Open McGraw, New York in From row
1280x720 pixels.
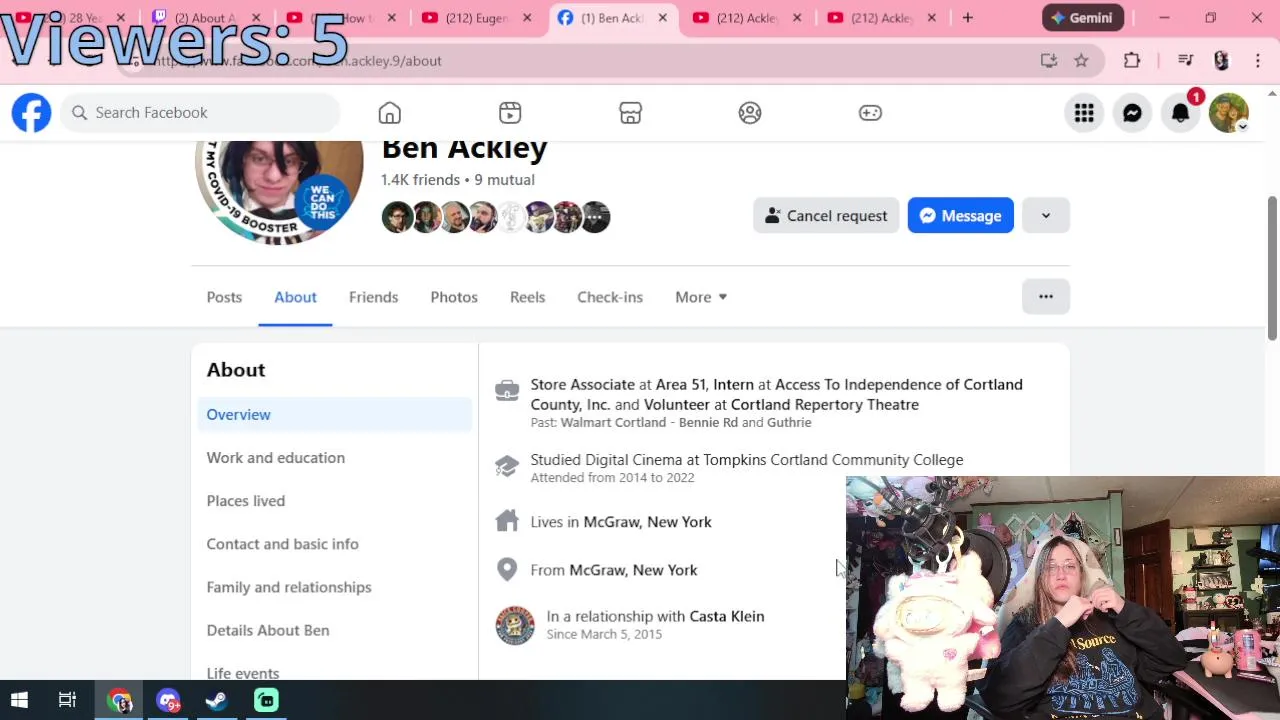click(633, 570)
